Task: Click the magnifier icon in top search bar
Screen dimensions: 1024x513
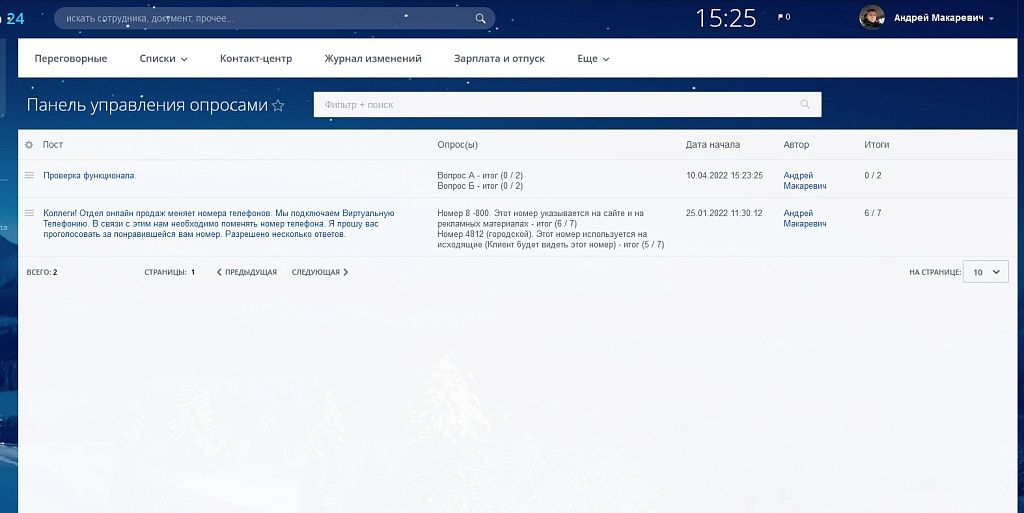Action: point(481,18)
